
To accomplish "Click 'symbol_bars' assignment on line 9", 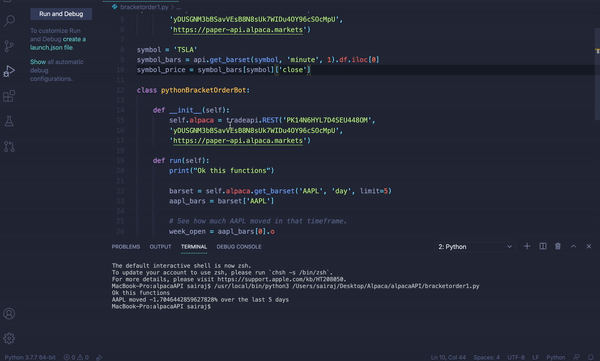I will tap(159, 60).
